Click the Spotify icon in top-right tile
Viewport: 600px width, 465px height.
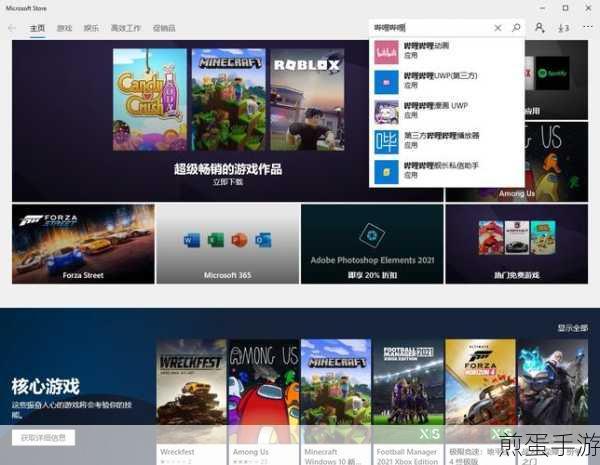click(552, 73)
